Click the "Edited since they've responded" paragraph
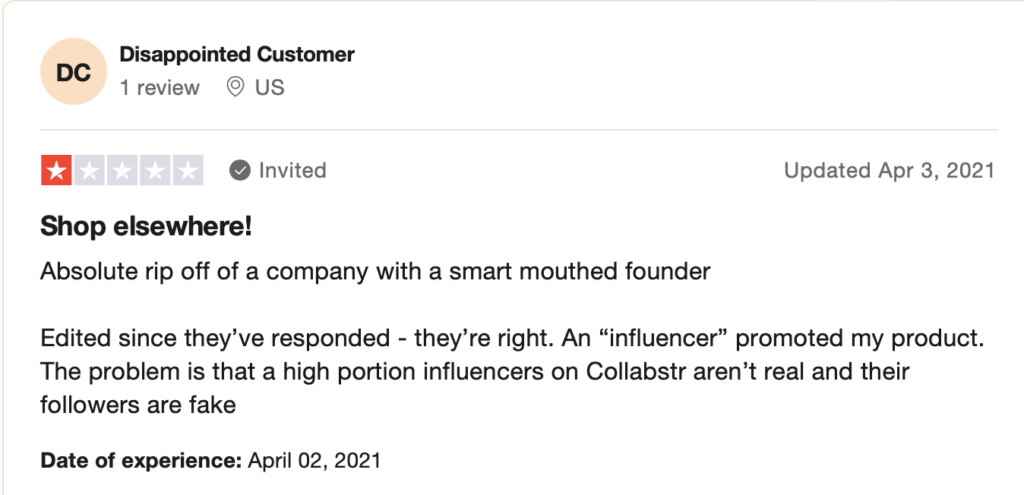This screenshot has width=1024, height=495. tap(512, 372)
